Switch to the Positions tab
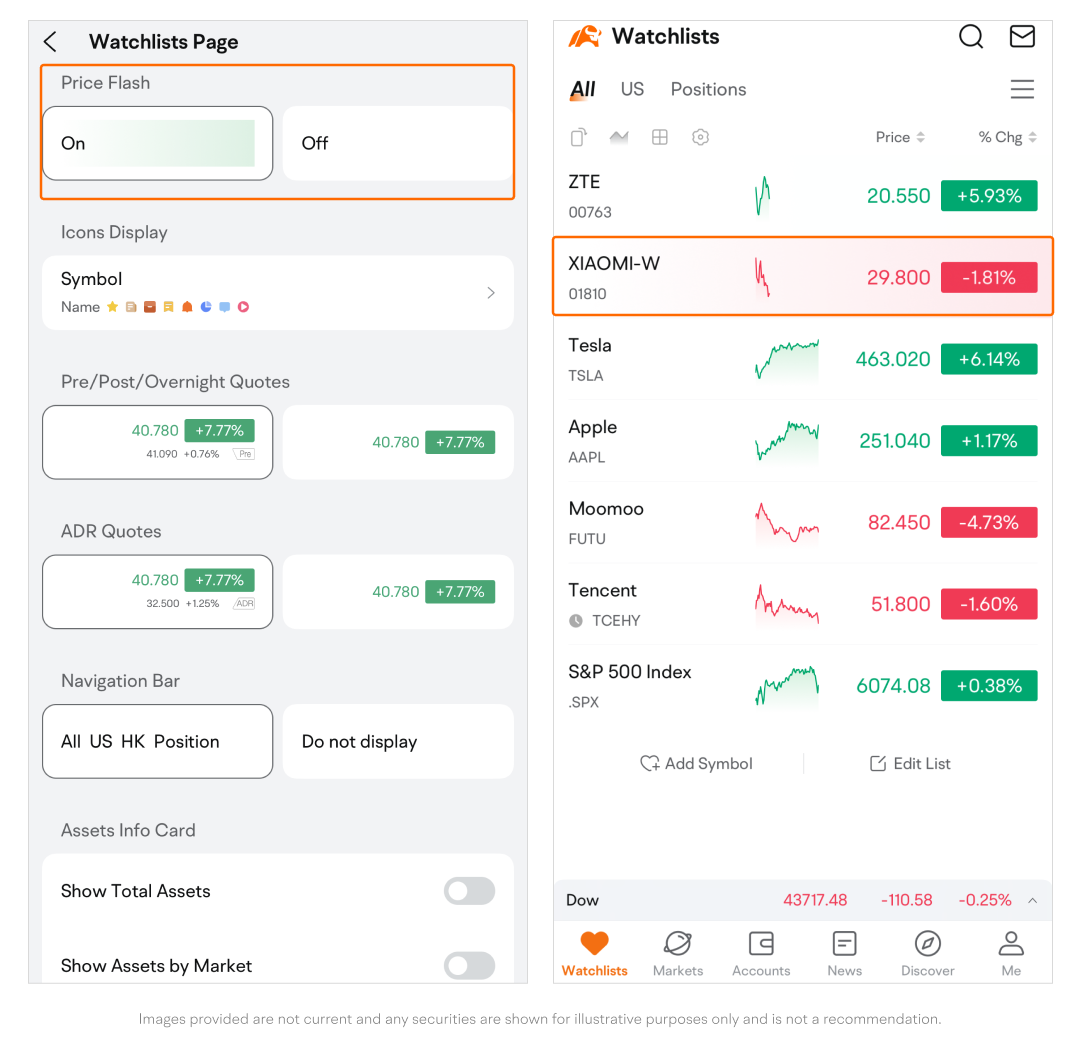 click(708, 90)
